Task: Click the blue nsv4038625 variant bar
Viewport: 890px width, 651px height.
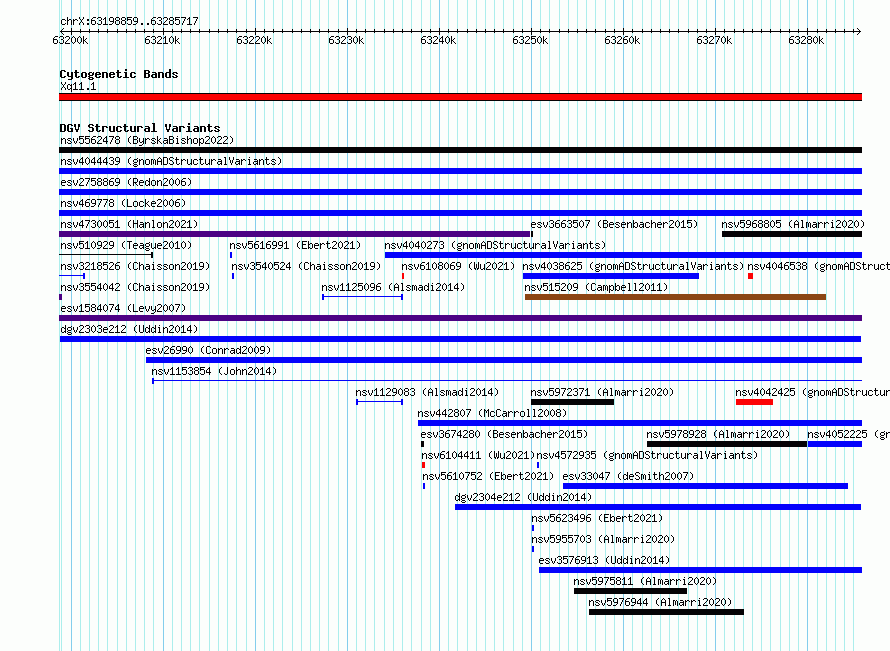Action: (x=611, y=276)
